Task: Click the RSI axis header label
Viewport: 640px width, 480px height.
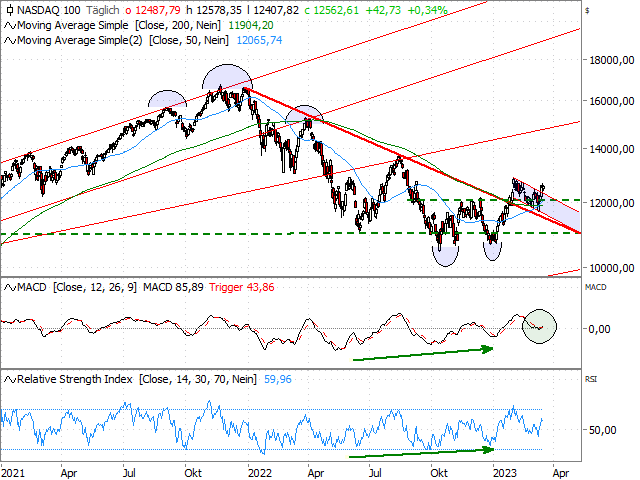Action: click(x=591, y=379)
